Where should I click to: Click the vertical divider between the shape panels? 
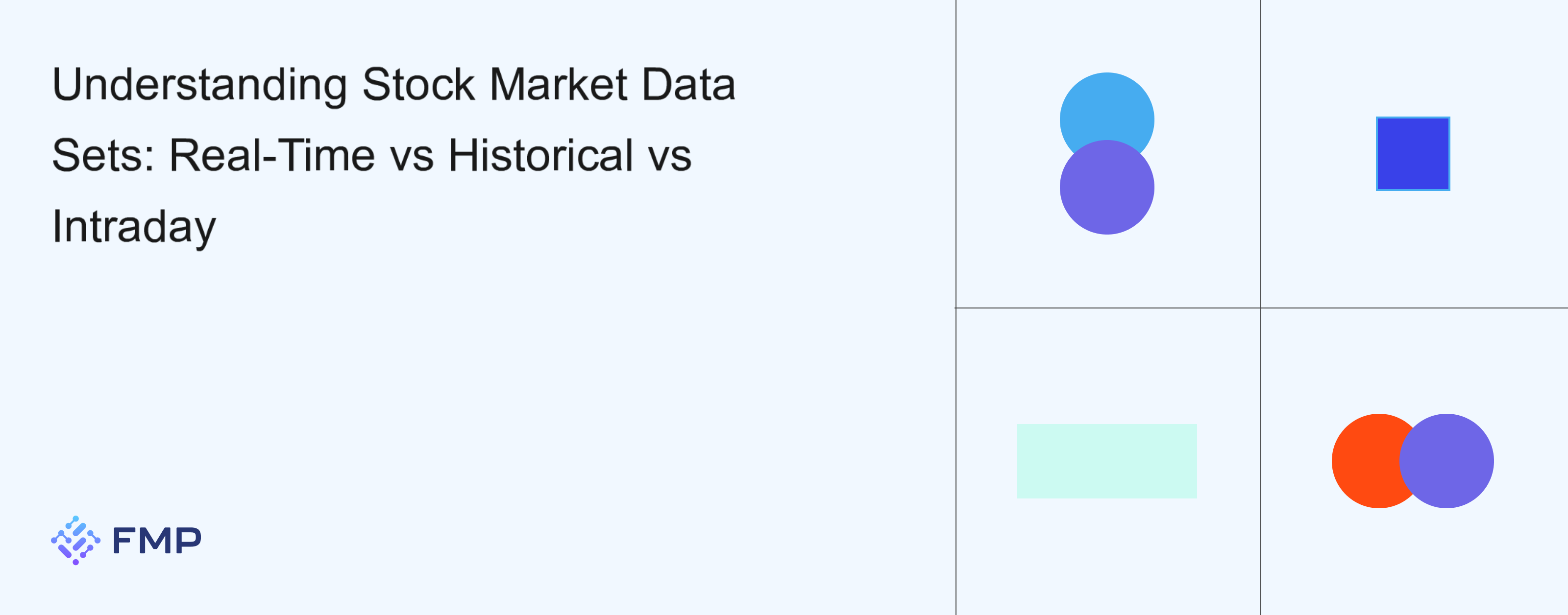1261,152
